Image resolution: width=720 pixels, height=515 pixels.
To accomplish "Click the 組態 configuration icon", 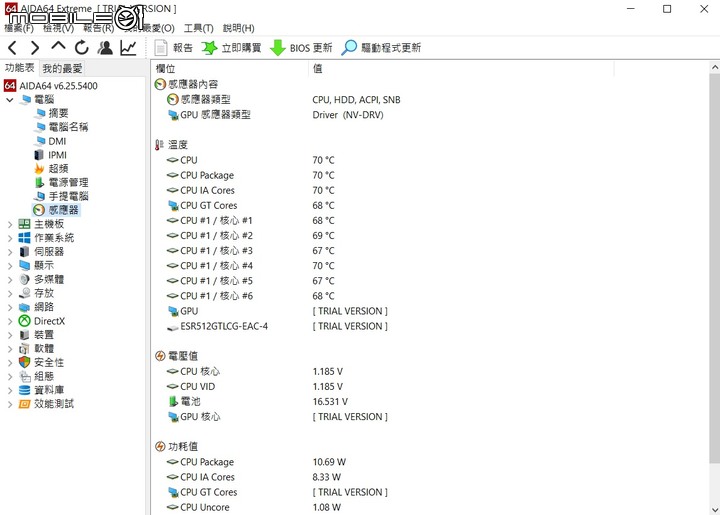I will (x=24, y=376).
